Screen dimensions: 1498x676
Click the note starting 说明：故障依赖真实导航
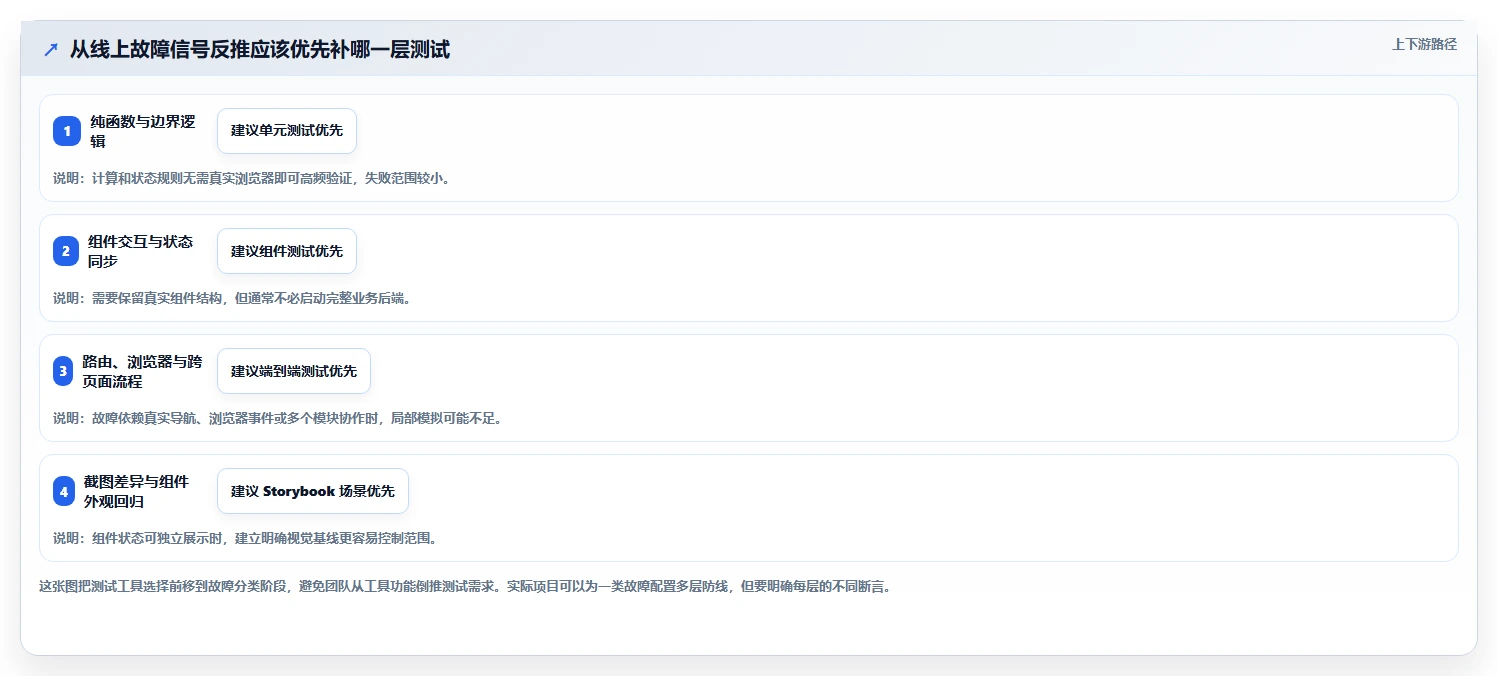277,418
